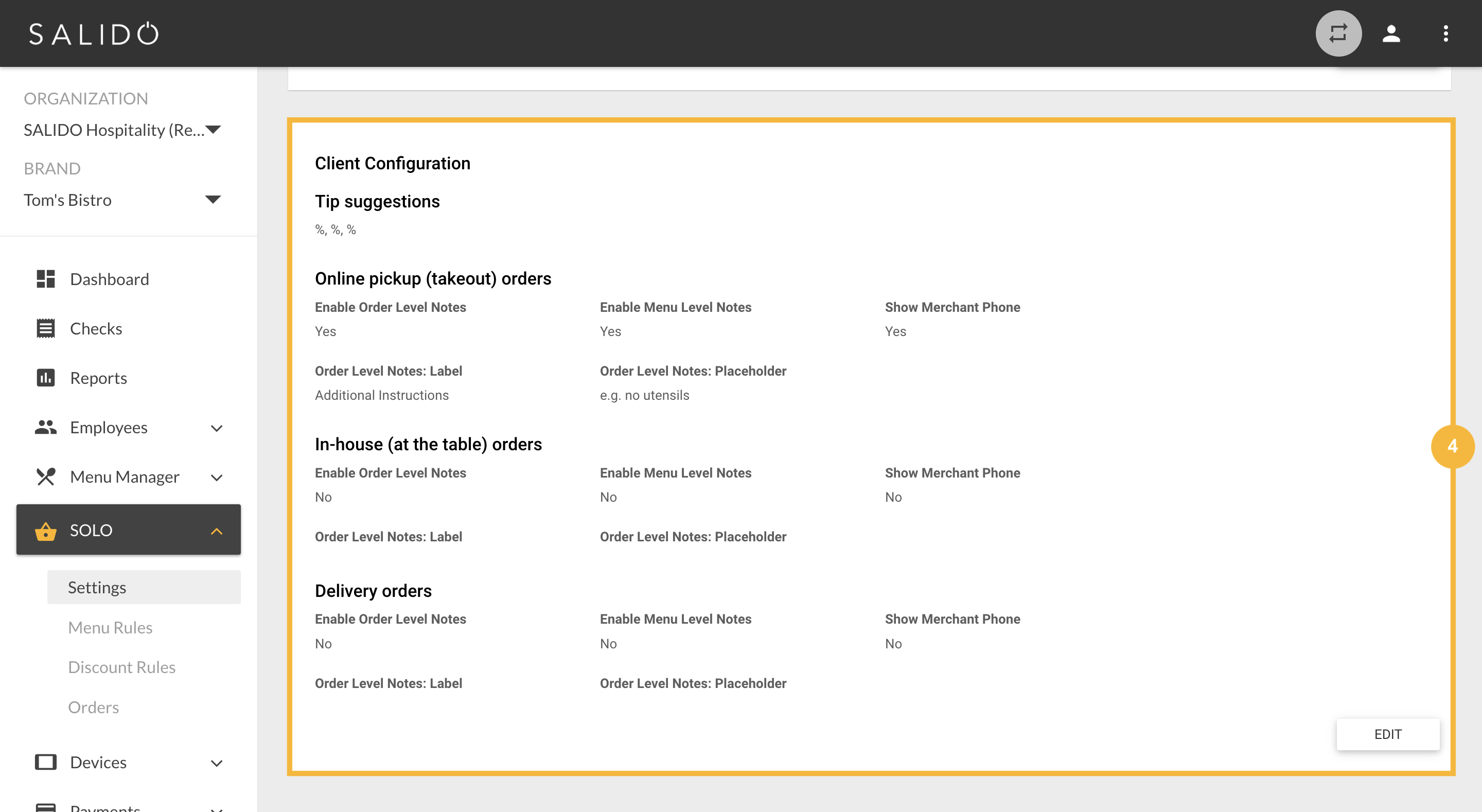Viewport: 1482px width, 812px height.
Task: Click the Menu Manager utensils icon
Action: click(45, 477)
